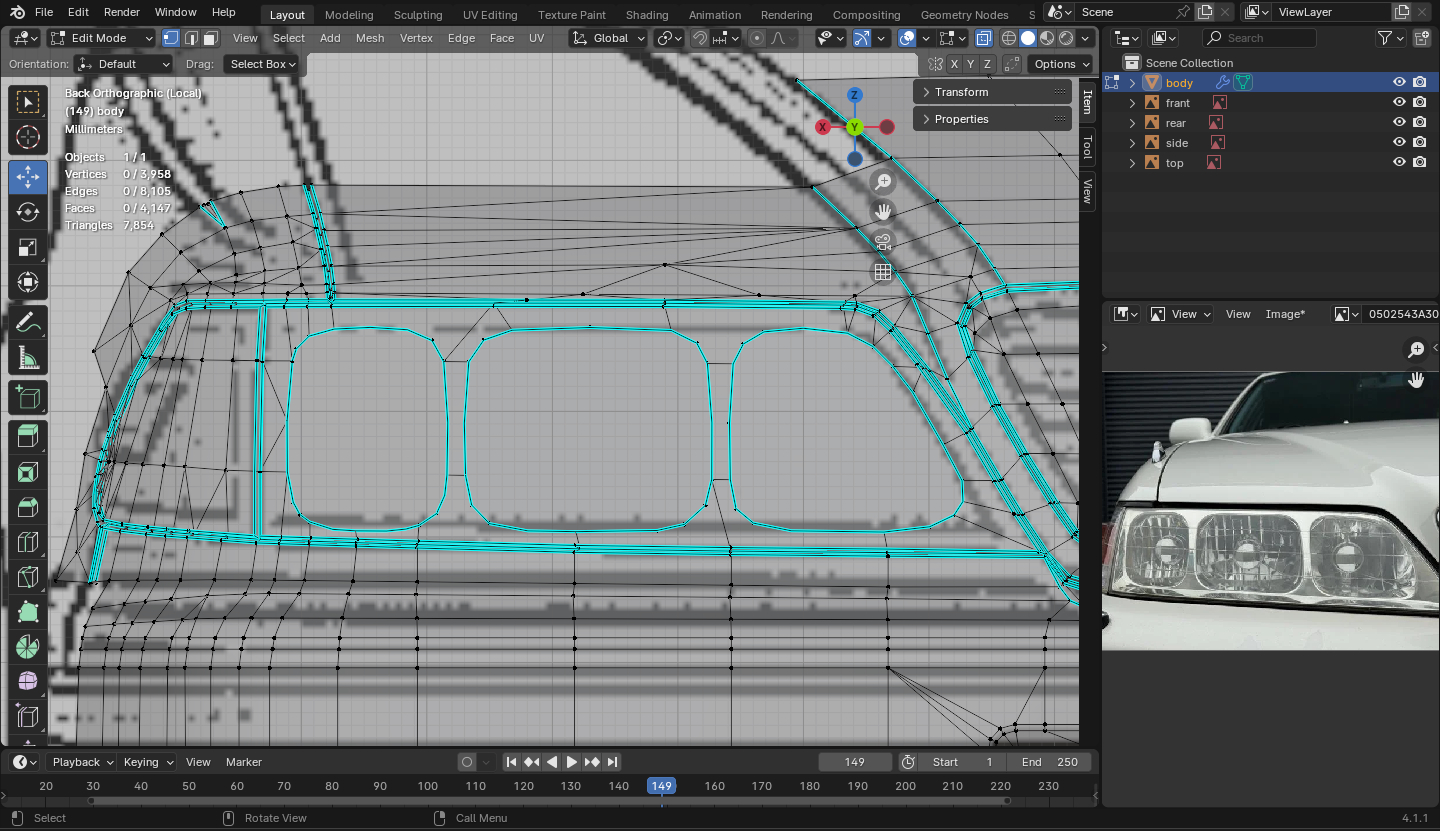Hide the body object in viewport
The width and height of the screenshot is (1440, 831).
1399,83
